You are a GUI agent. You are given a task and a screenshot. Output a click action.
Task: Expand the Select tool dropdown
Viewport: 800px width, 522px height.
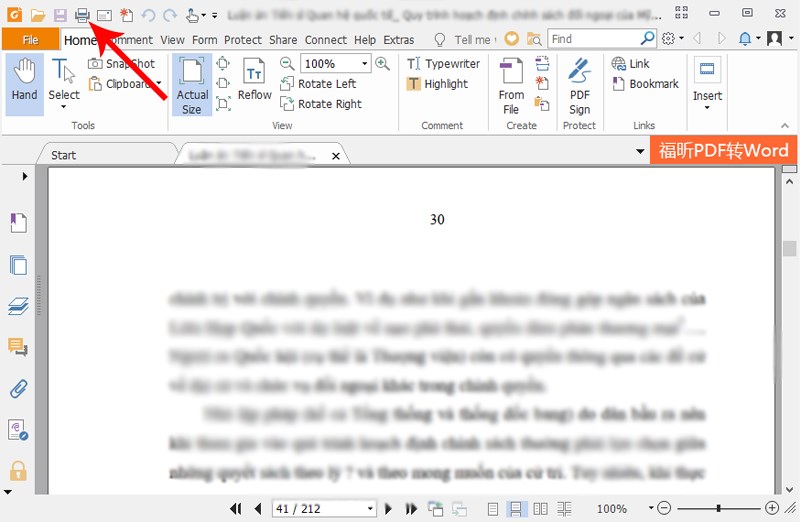(64, 108)
